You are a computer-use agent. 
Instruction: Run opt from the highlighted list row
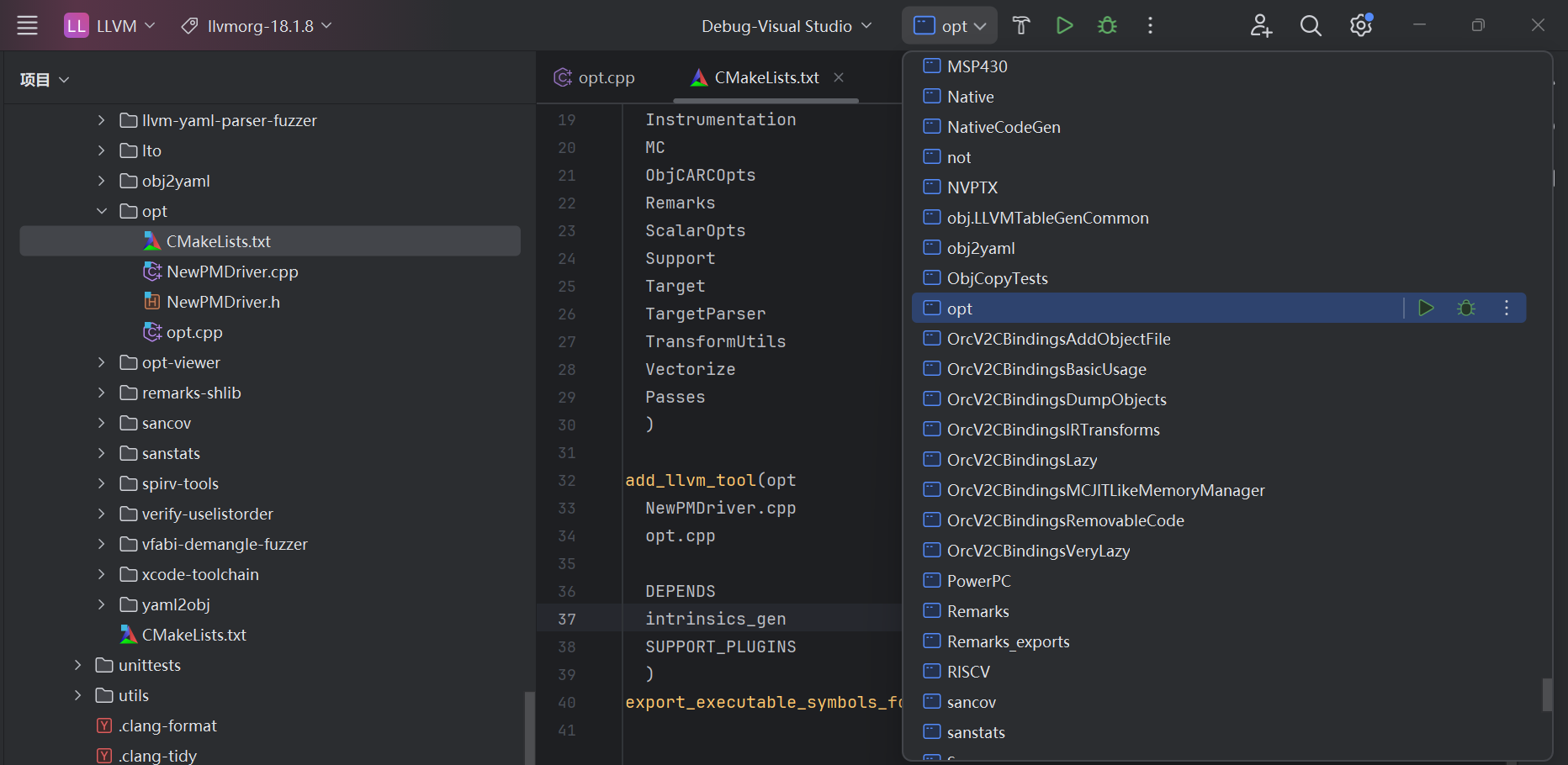pos(1426,309)
